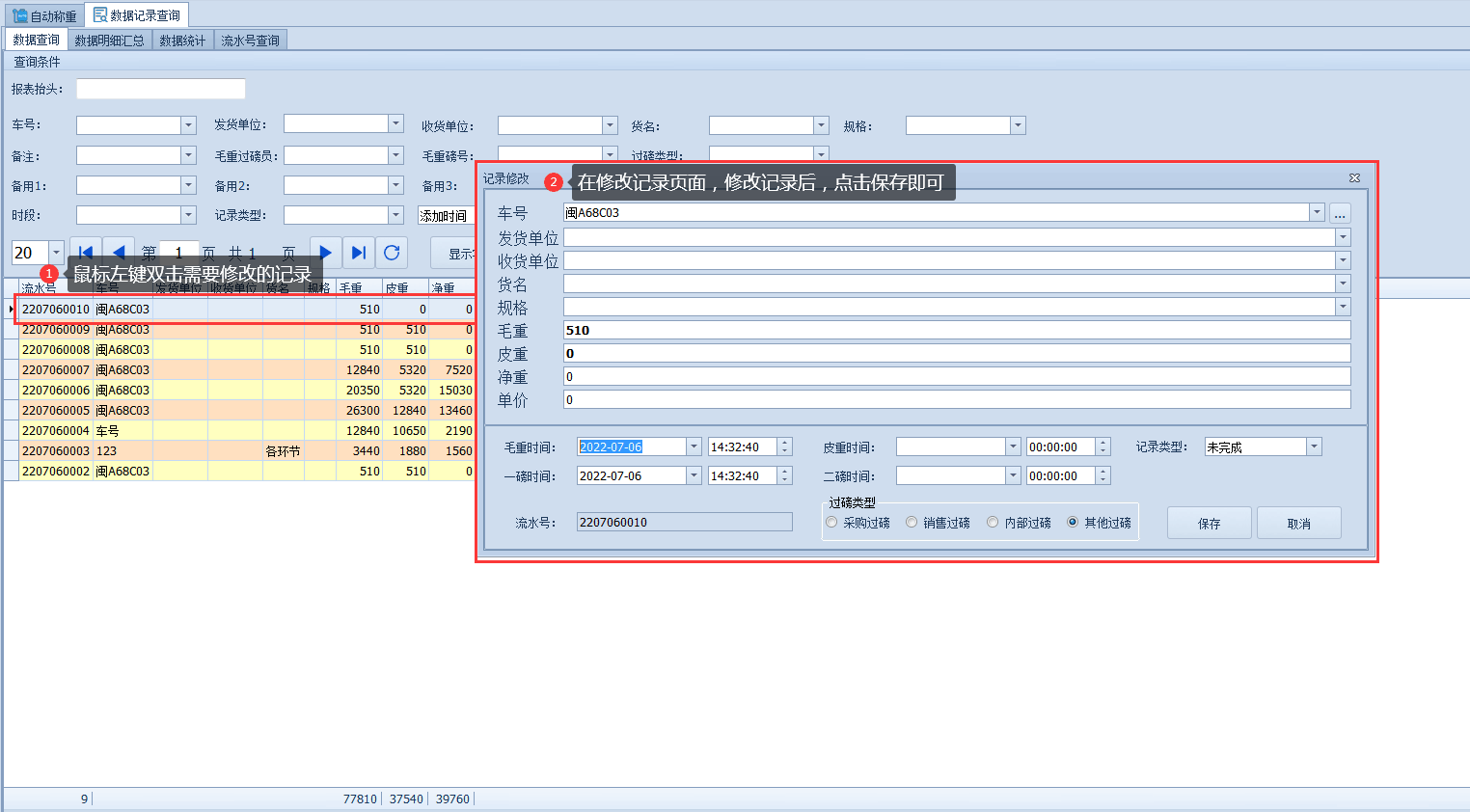Switch to 数据记录查询 tab
The image size is (1470, 812).
pos(136,15)
